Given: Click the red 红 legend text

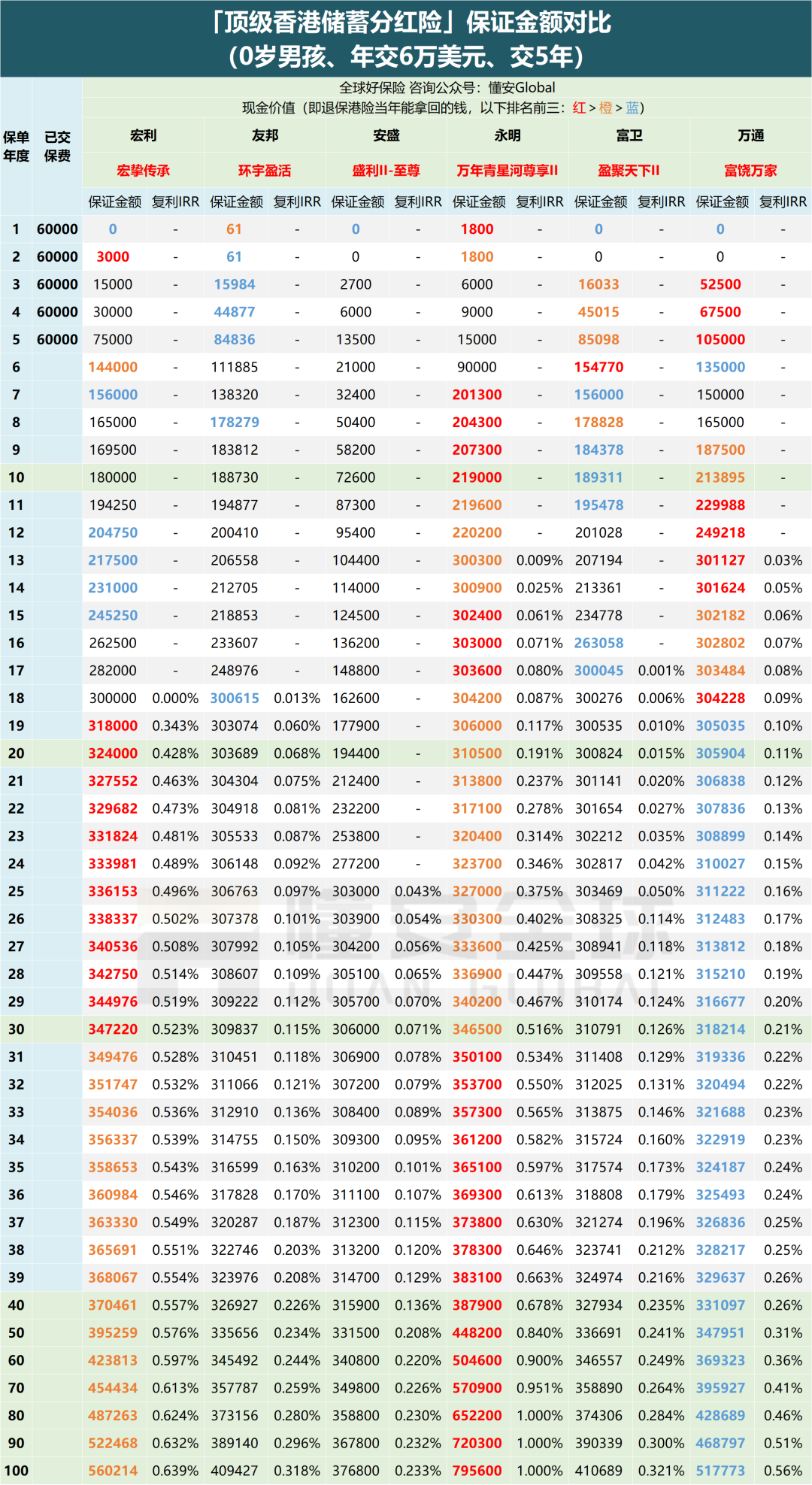Looking at the screenshot, I should [579, 108].
